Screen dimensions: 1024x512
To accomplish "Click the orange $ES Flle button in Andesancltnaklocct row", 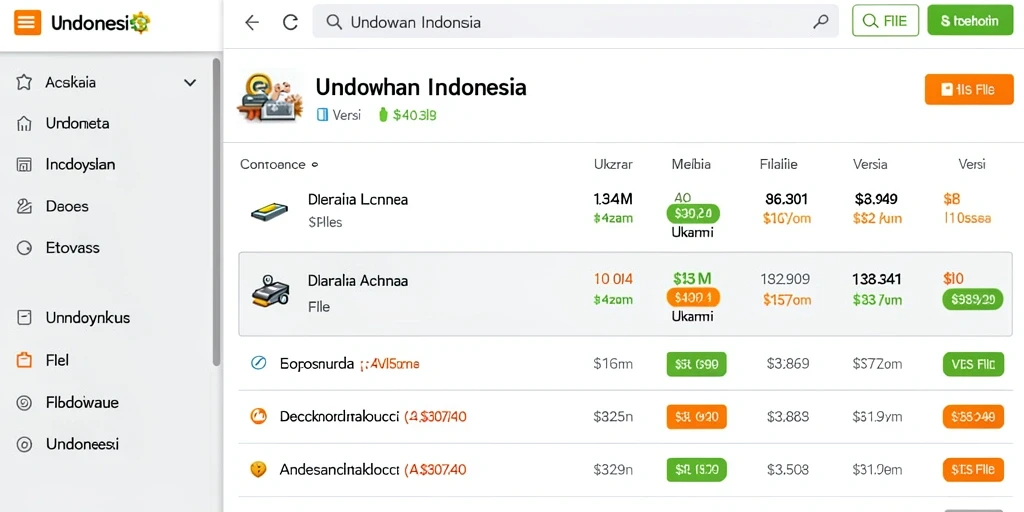I will point(973,470).
